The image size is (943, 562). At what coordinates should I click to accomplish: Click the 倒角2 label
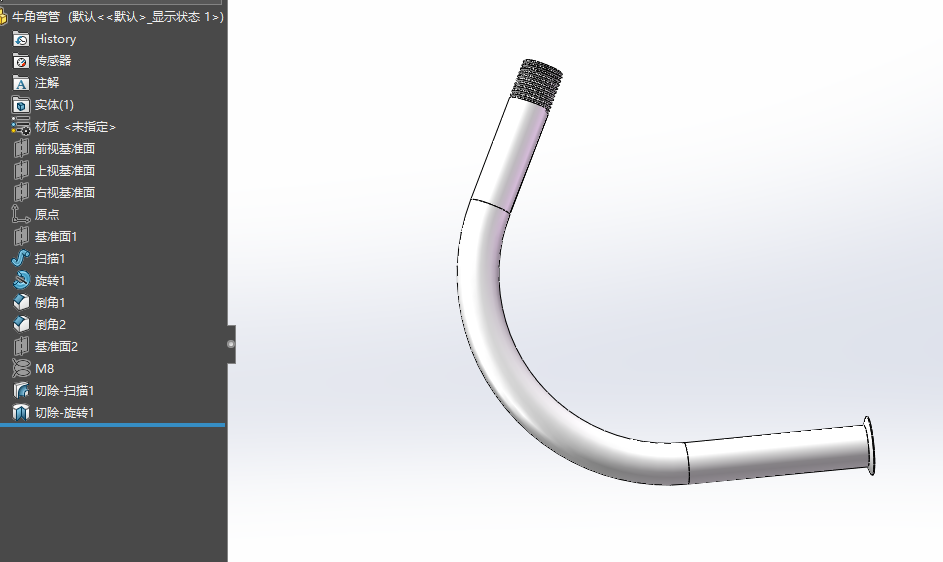[51, 324]
